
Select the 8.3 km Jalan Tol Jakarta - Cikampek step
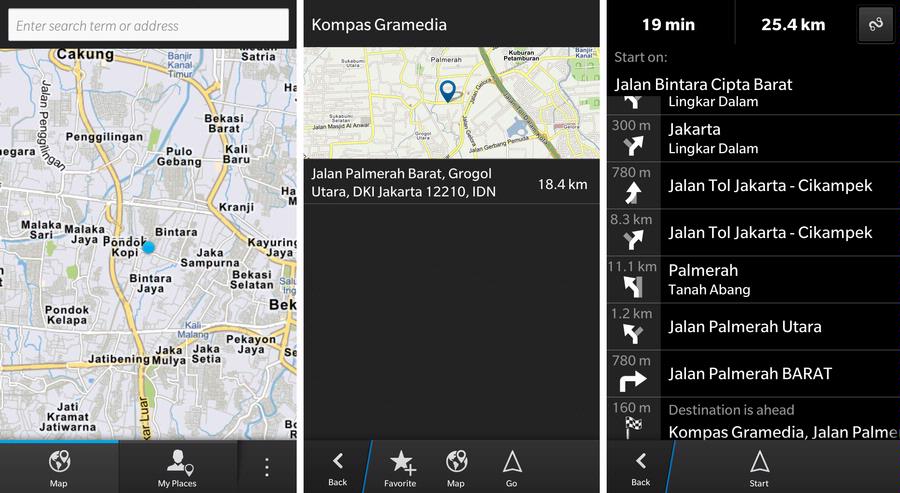click(x=753, y=232)
